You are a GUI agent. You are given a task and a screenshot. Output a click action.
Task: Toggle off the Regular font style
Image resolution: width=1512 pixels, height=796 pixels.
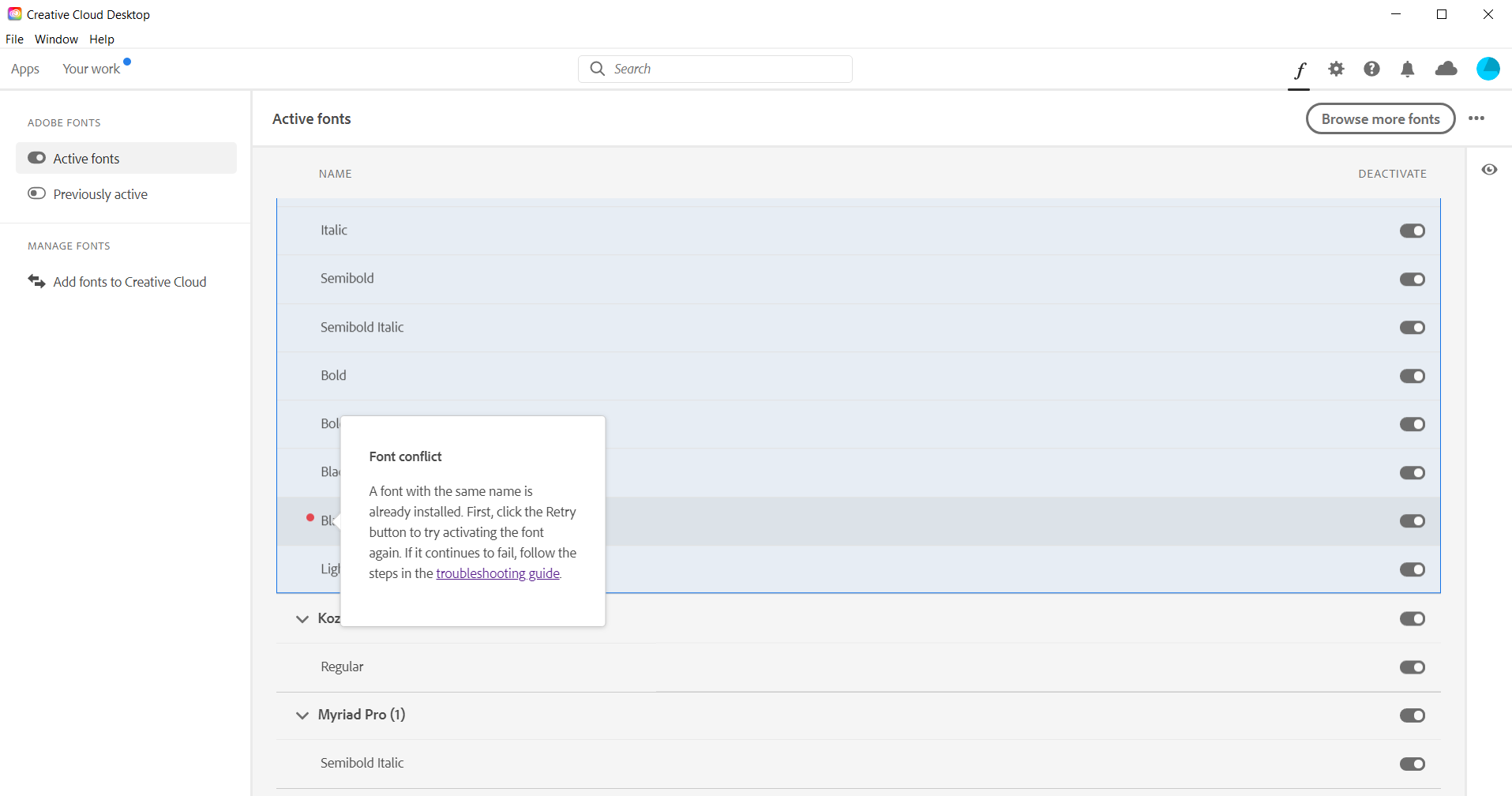1412,667
